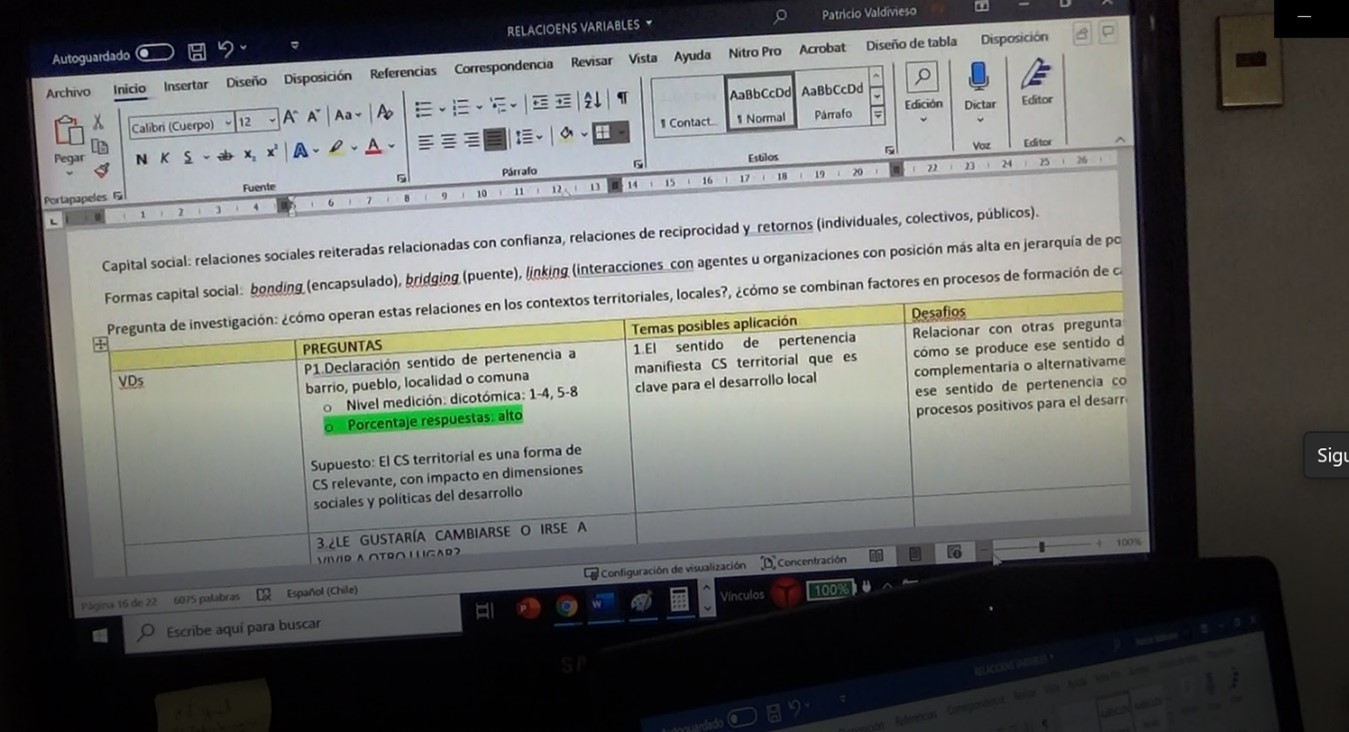Apply the yellow text highlight color
This screenshot has width=1349, height=732.
(337, 149)
